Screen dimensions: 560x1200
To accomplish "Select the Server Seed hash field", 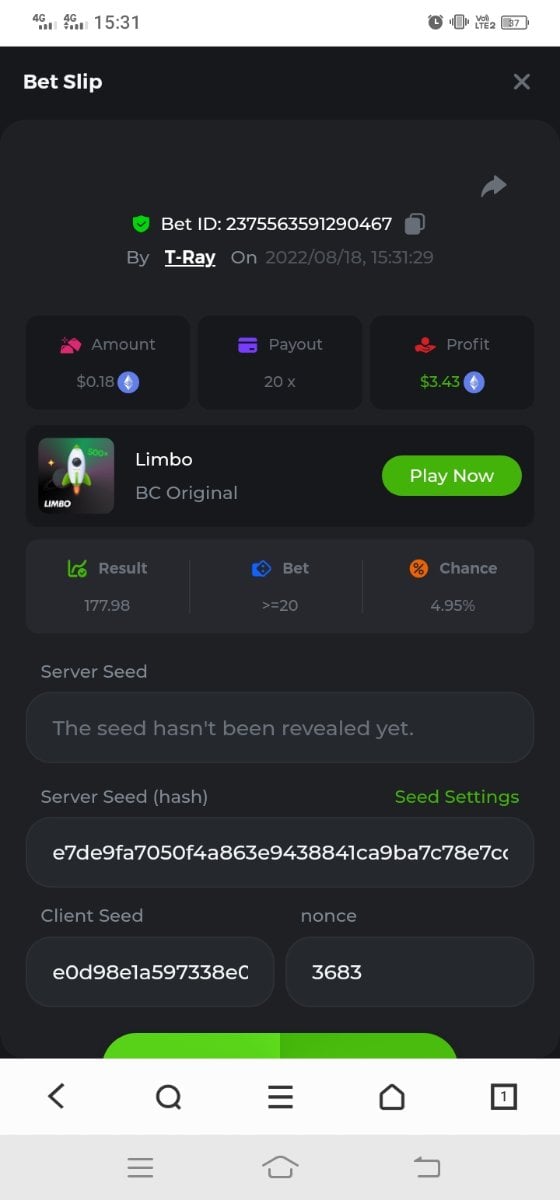I will 280,853.
